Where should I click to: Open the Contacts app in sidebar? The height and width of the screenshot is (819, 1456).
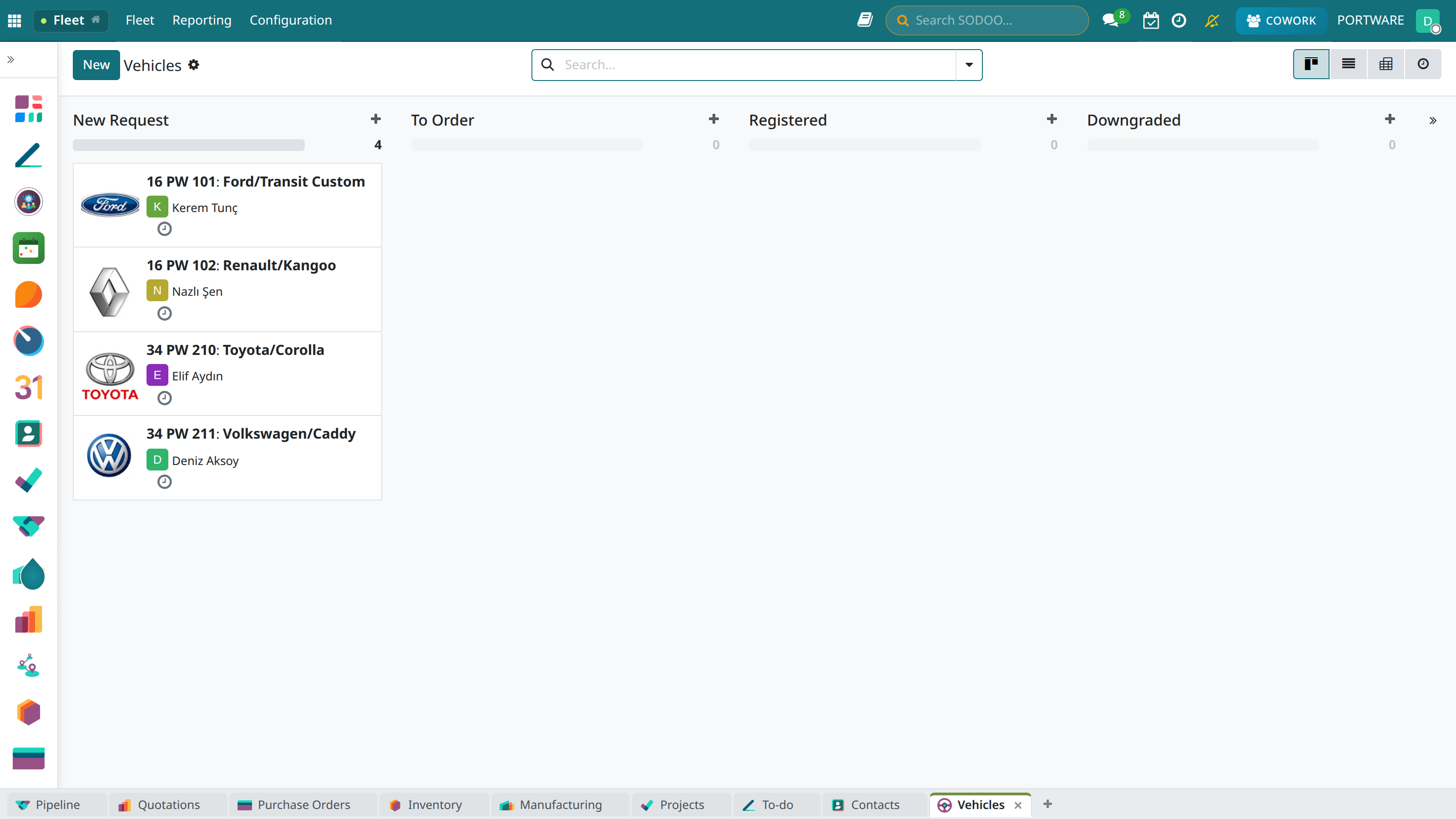coord(28,434)
